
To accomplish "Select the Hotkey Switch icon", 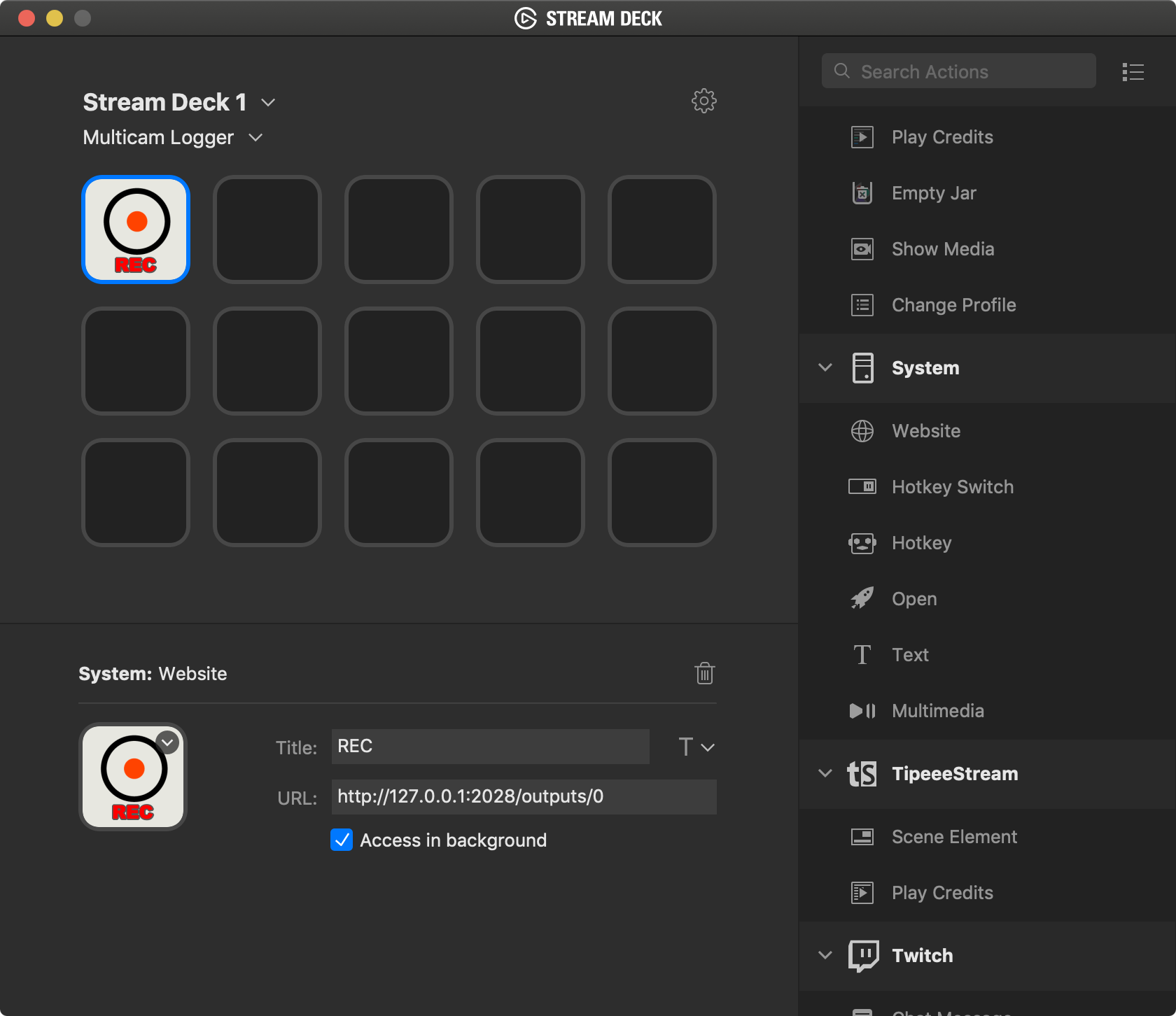I will tap(862, 486).
